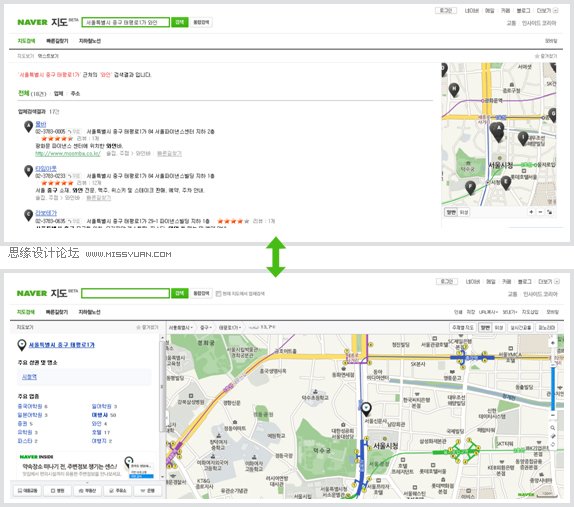Select pin F on the results mini map

[x=470, y=187]
